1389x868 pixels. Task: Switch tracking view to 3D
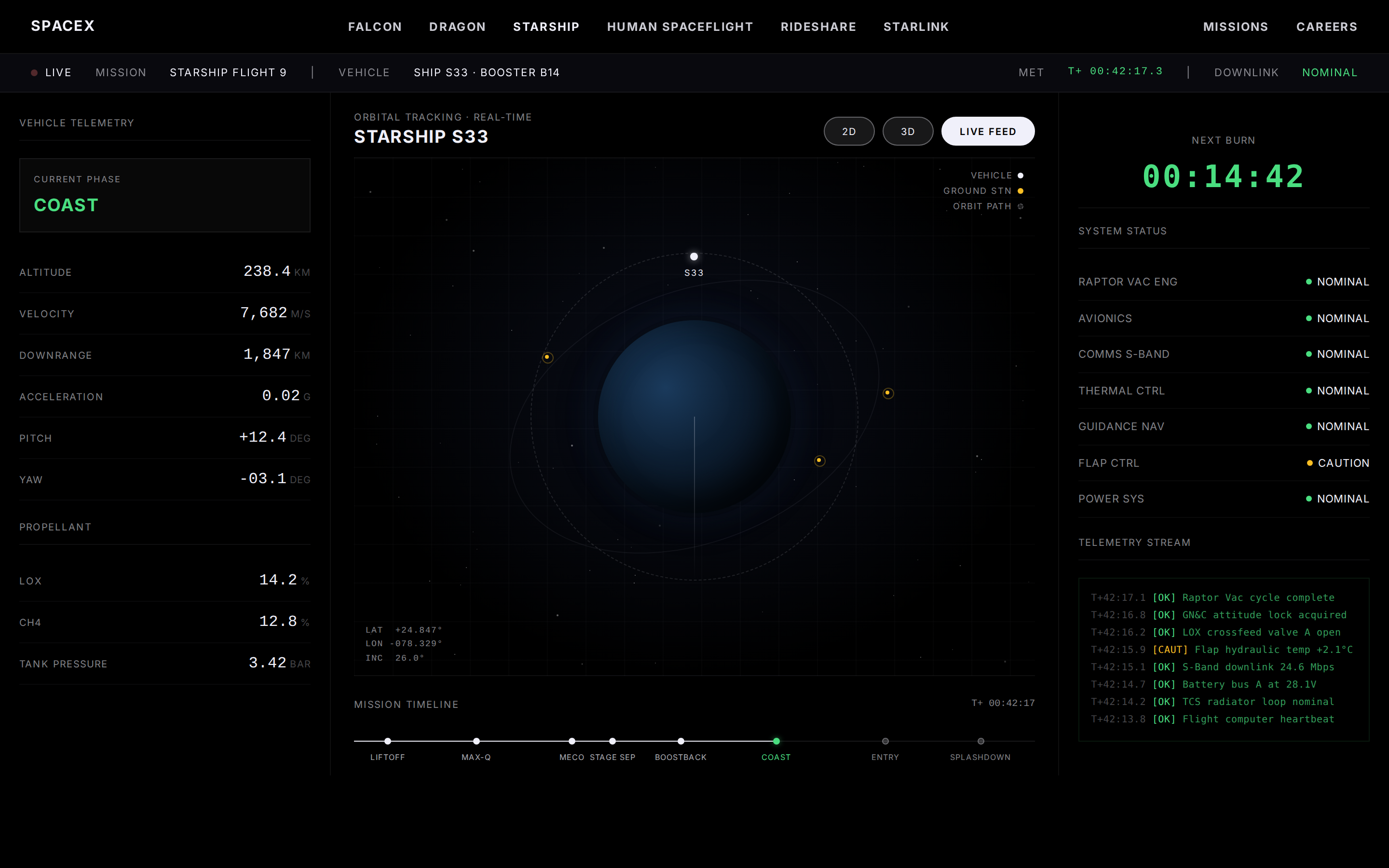908,132
